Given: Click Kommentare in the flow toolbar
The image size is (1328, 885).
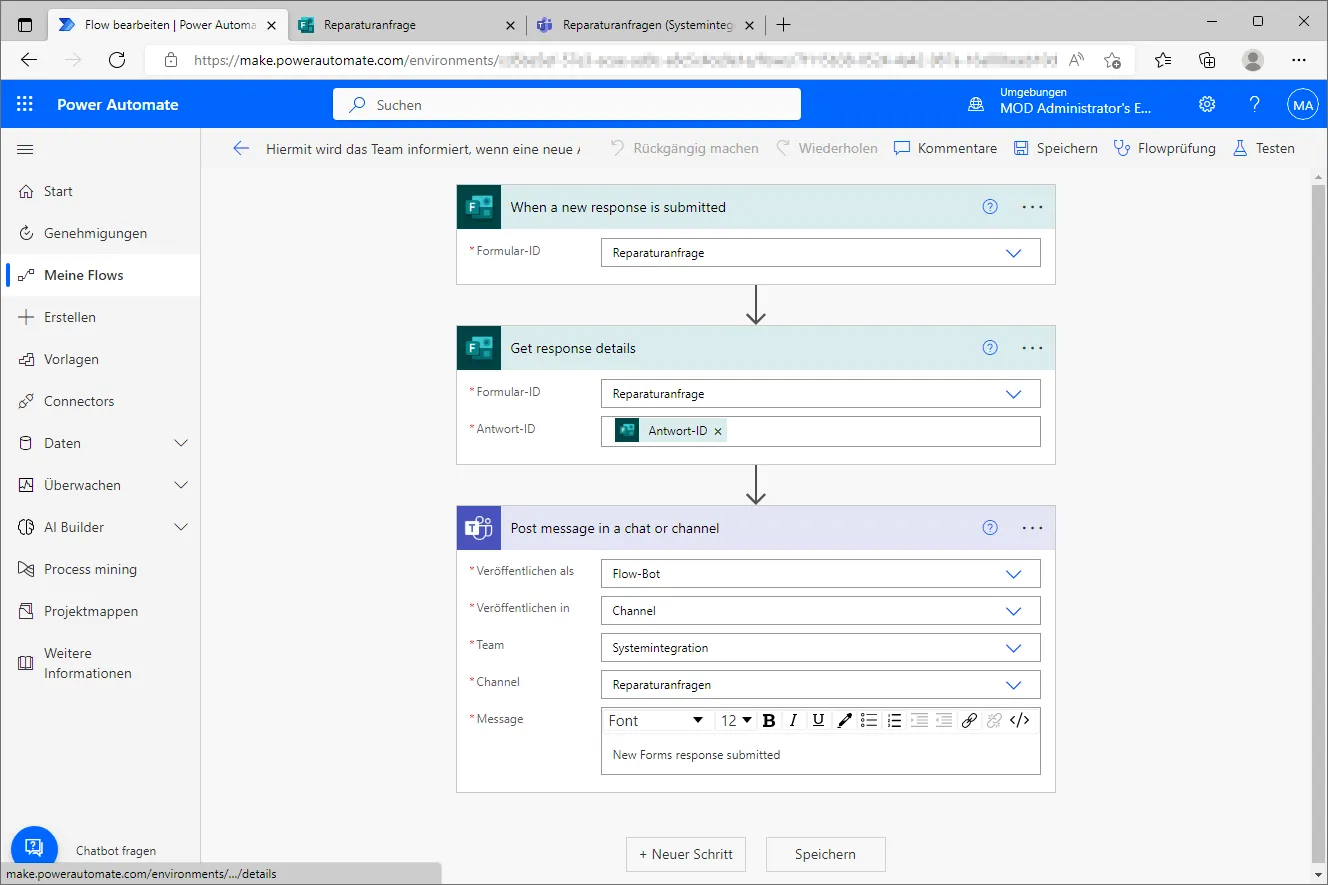Looking at the screenshot, I should (945, 148).
